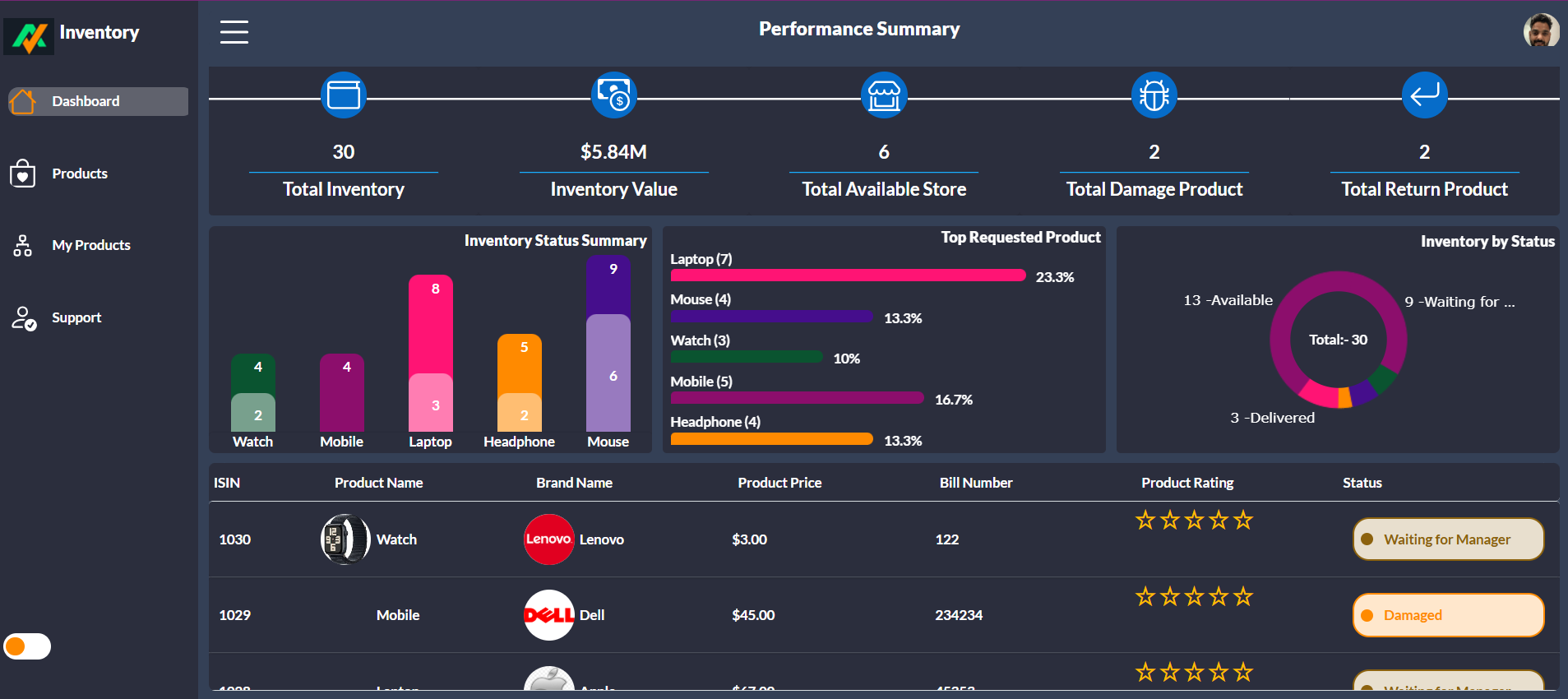Click the donut chart Total 30 center
Image resolution: width=1568 pixels, height=699 pixels.
coord(1338,340)
